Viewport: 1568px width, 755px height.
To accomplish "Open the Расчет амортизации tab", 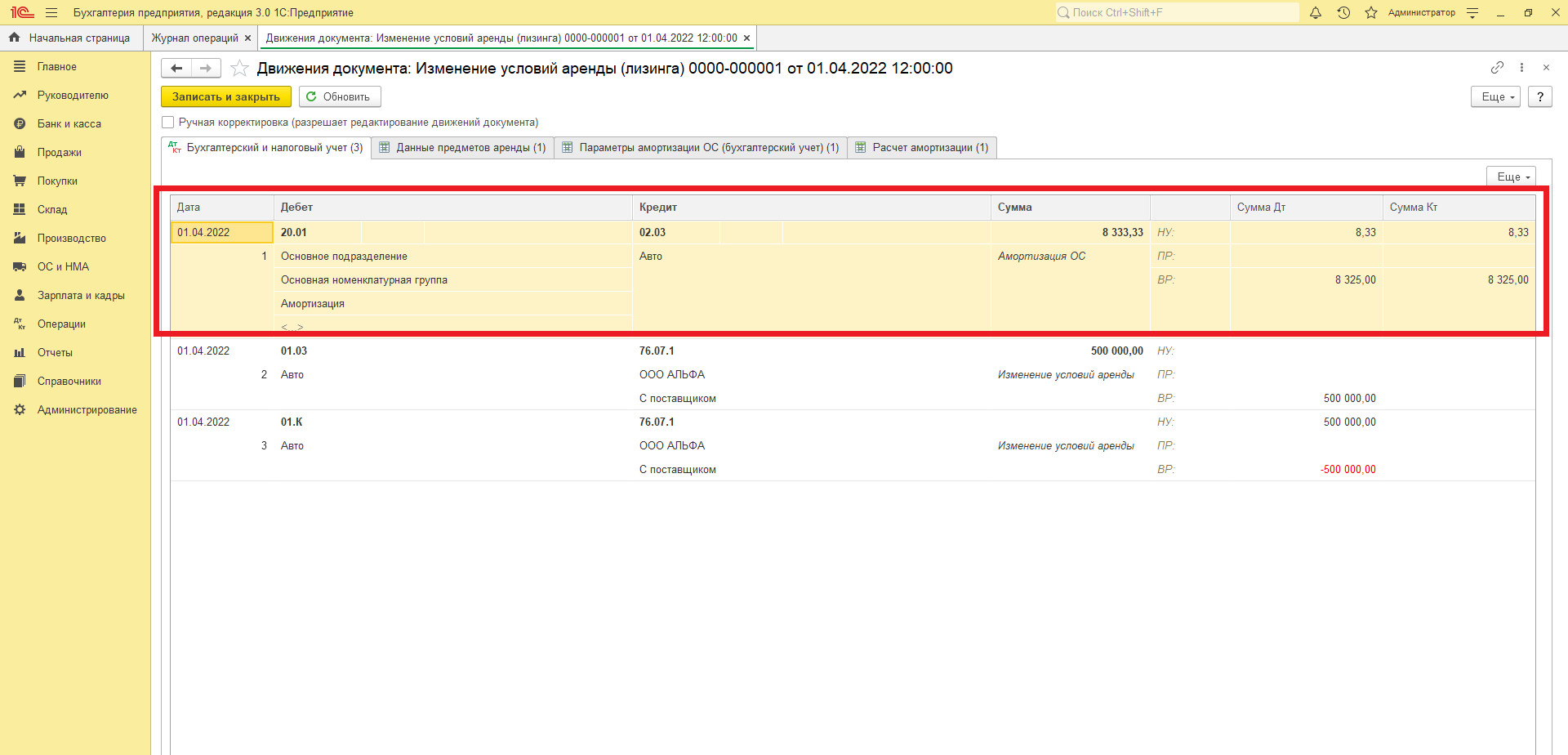I will 922,148.
